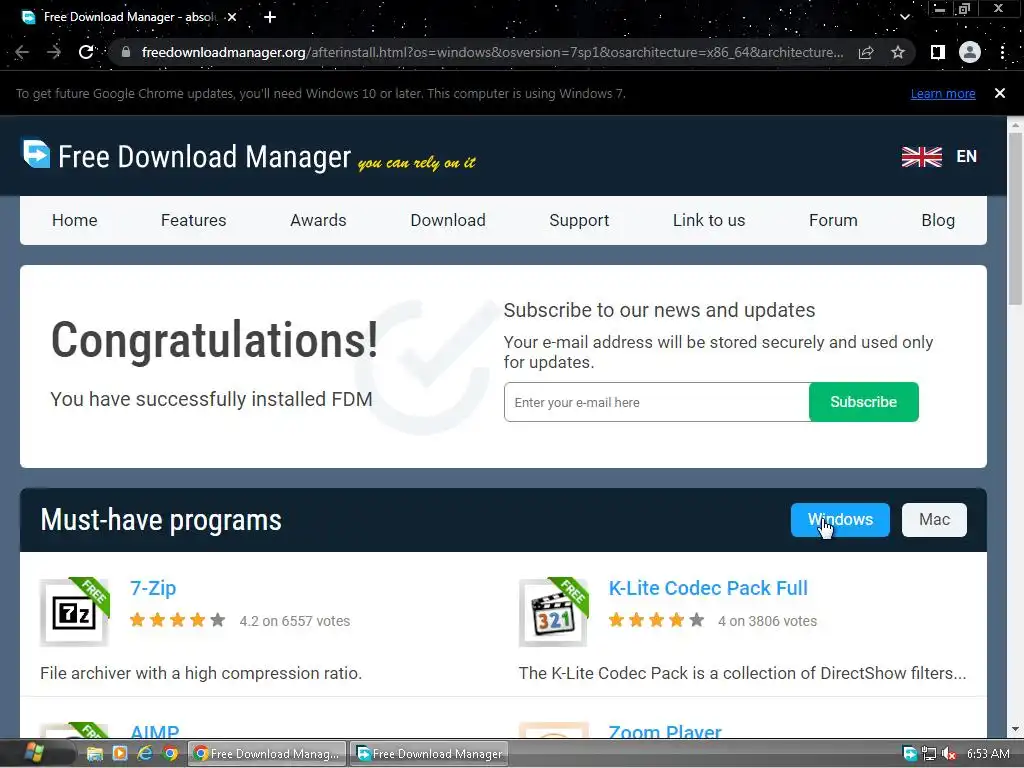Open the 7-Zip program link

[x=153, y=588]
